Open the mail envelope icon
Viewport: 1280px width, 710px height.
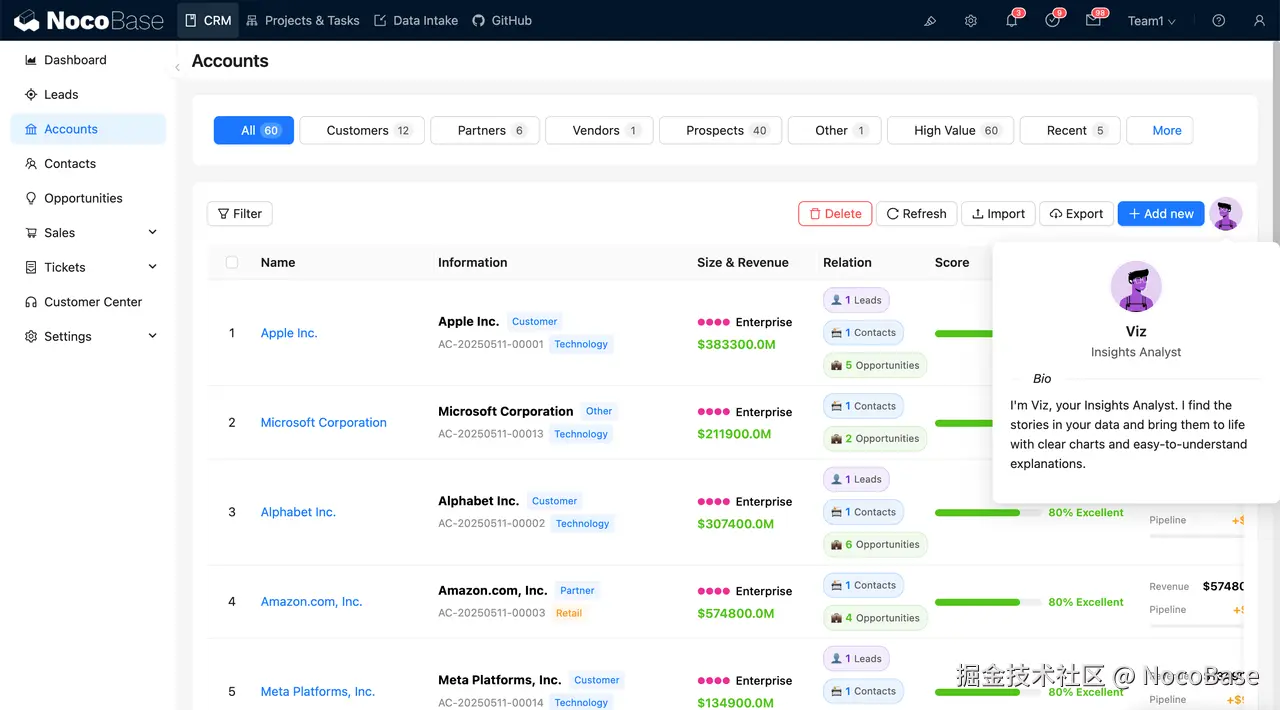(1093, 20)
